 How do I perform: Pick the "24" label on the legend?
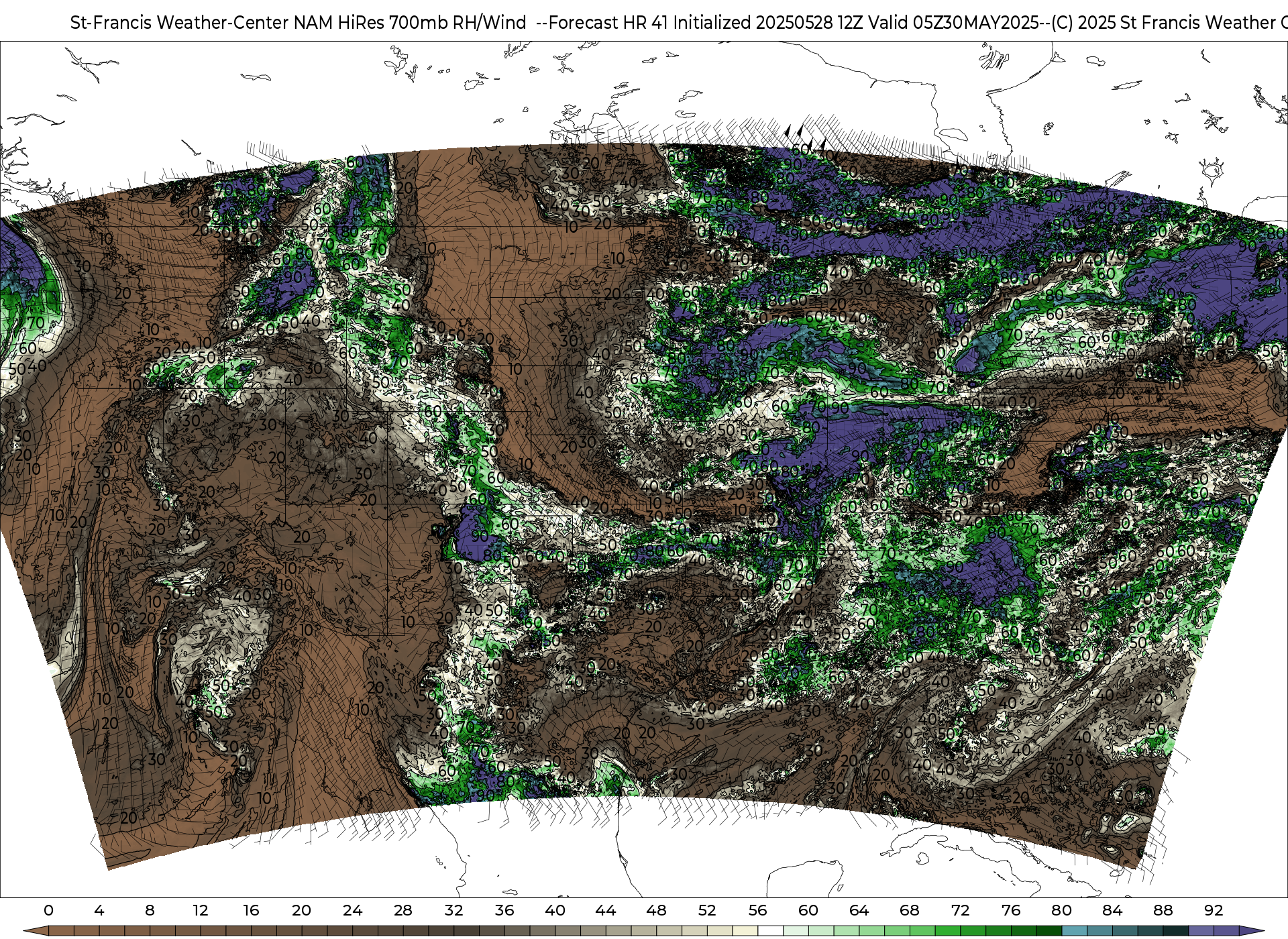click(x=352, y=910)
